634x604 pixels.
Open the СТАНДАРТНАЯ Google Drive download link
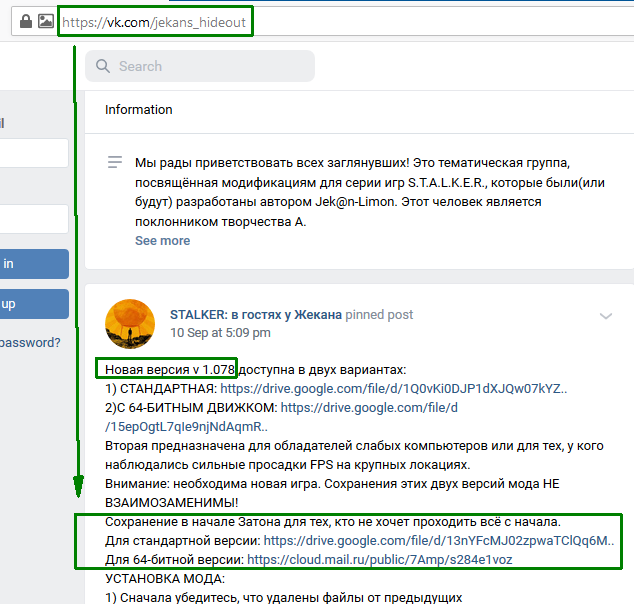(394, 389)
